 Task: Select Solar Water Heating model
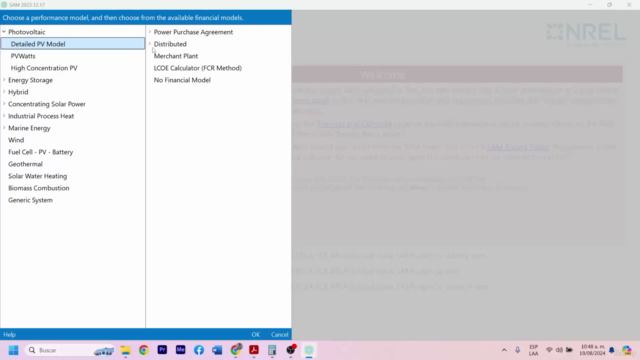coord(38,176)
